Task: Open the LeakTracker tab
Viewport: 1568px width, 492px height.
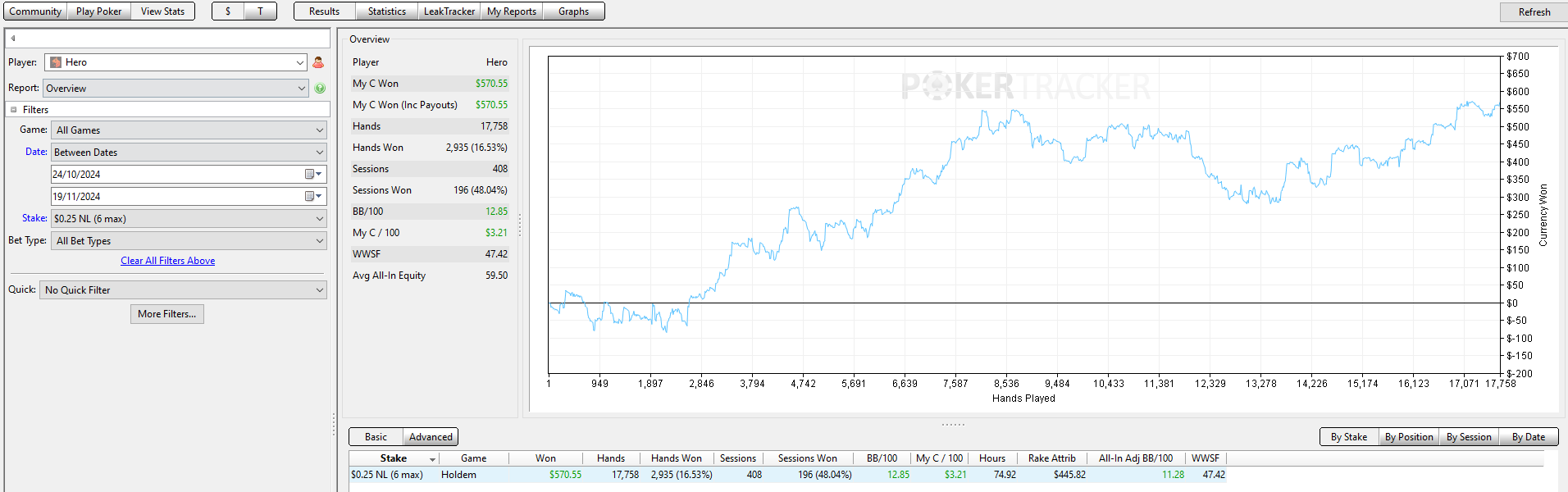Action: coord(449,11)
